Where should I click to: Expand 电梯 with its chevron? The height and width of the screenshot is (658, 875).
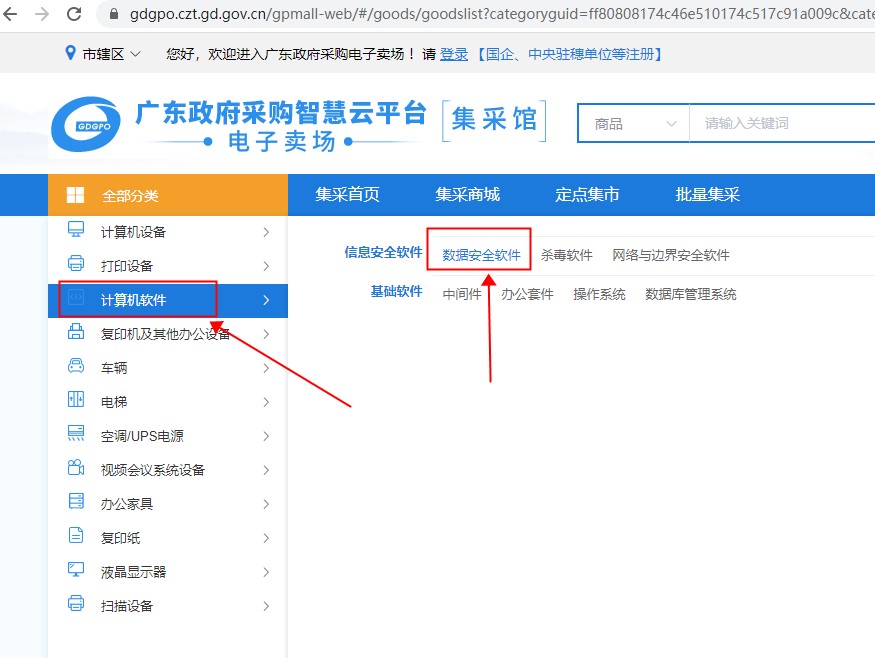click(266, 402)
